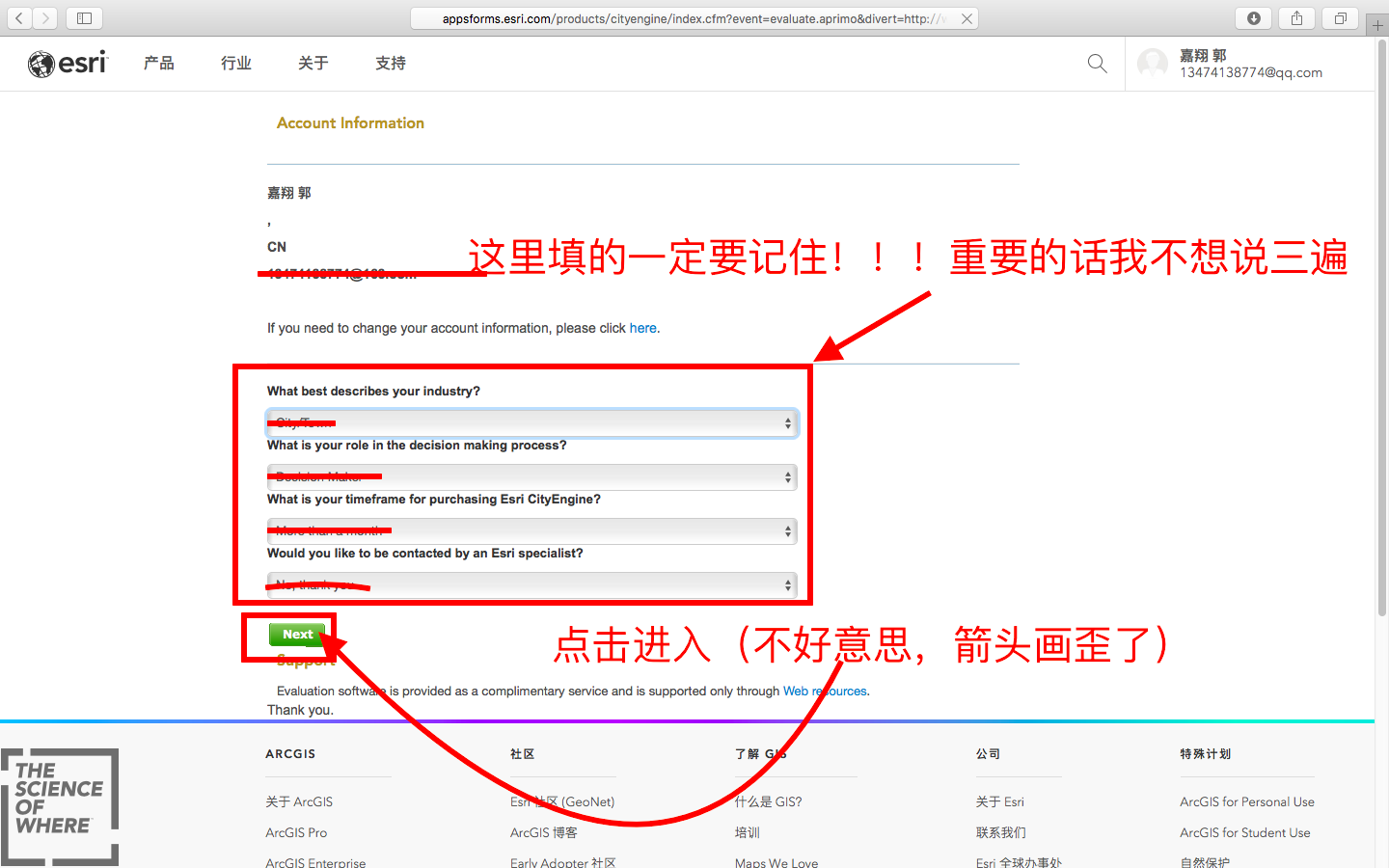This screenshot has height=868, width=1389.
Task: Open the decision making role dropdown
Action: (531, 476)
